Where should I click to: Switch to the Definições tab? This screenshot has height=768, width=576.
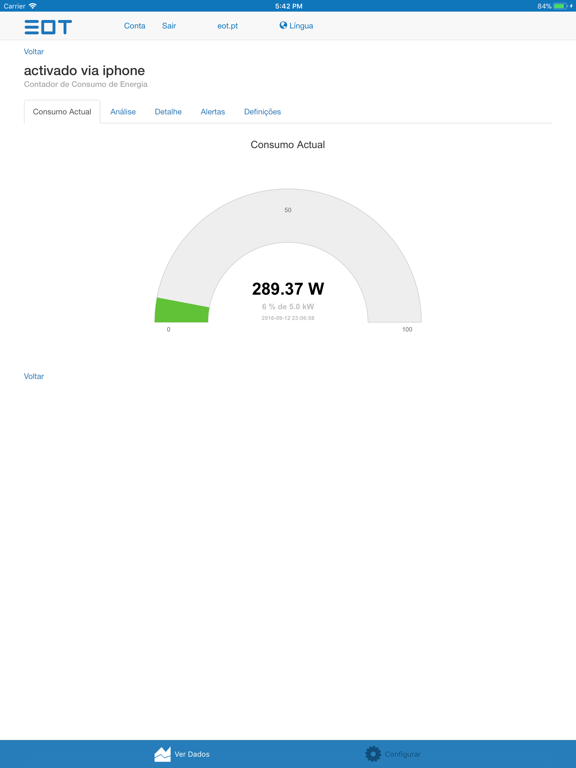(x=263, y=112)
